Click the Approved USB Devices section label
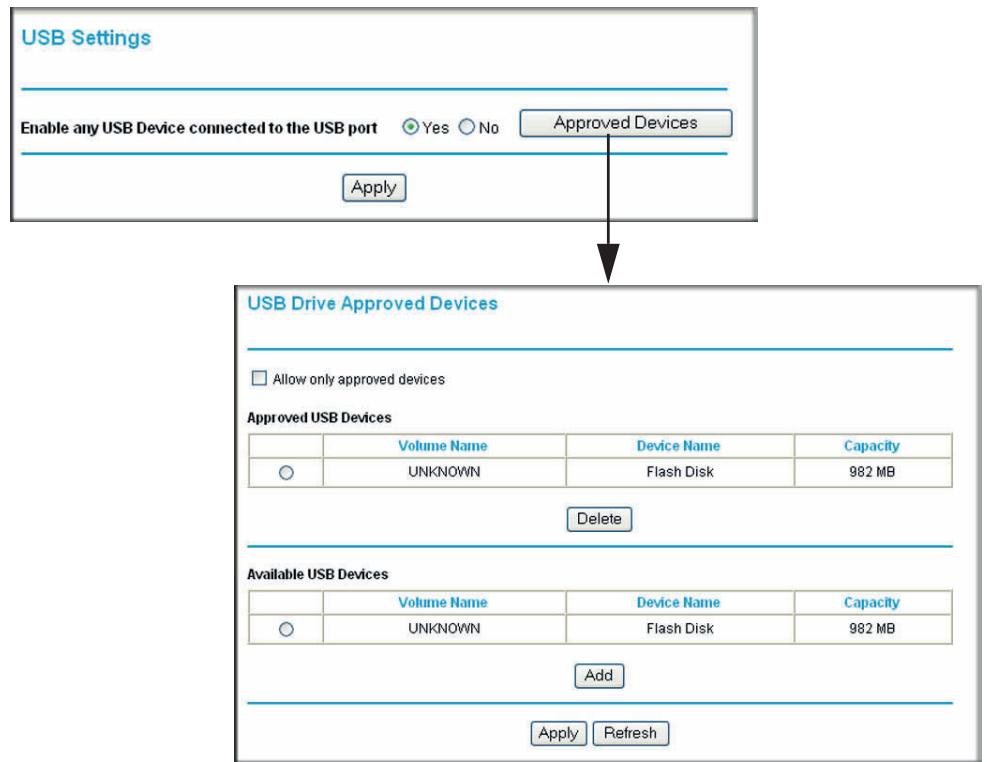The height and width of the screenshot is (762, 987). tap(319, 418)
